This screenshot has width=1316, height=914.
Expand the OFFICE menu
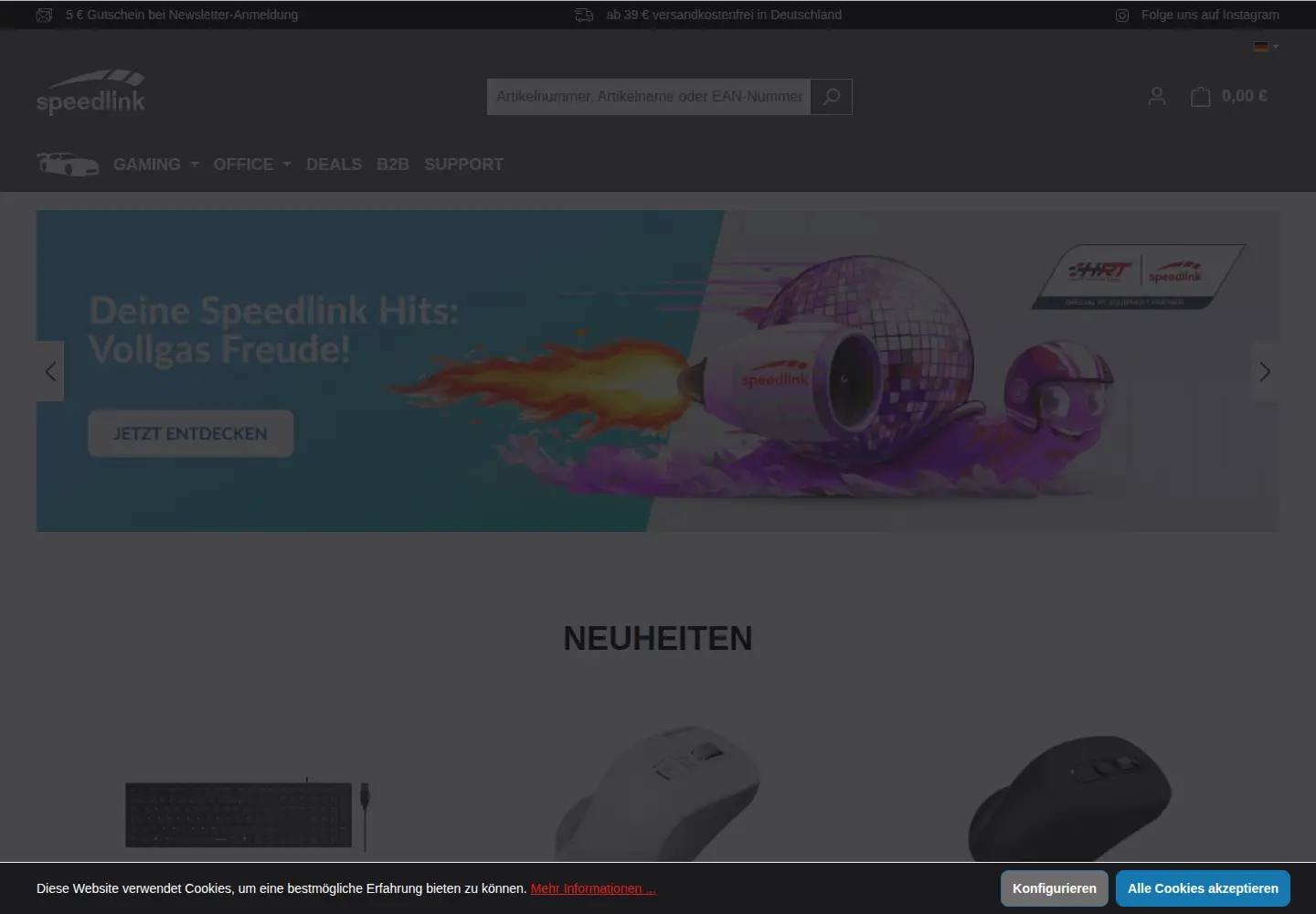(252, 165)
